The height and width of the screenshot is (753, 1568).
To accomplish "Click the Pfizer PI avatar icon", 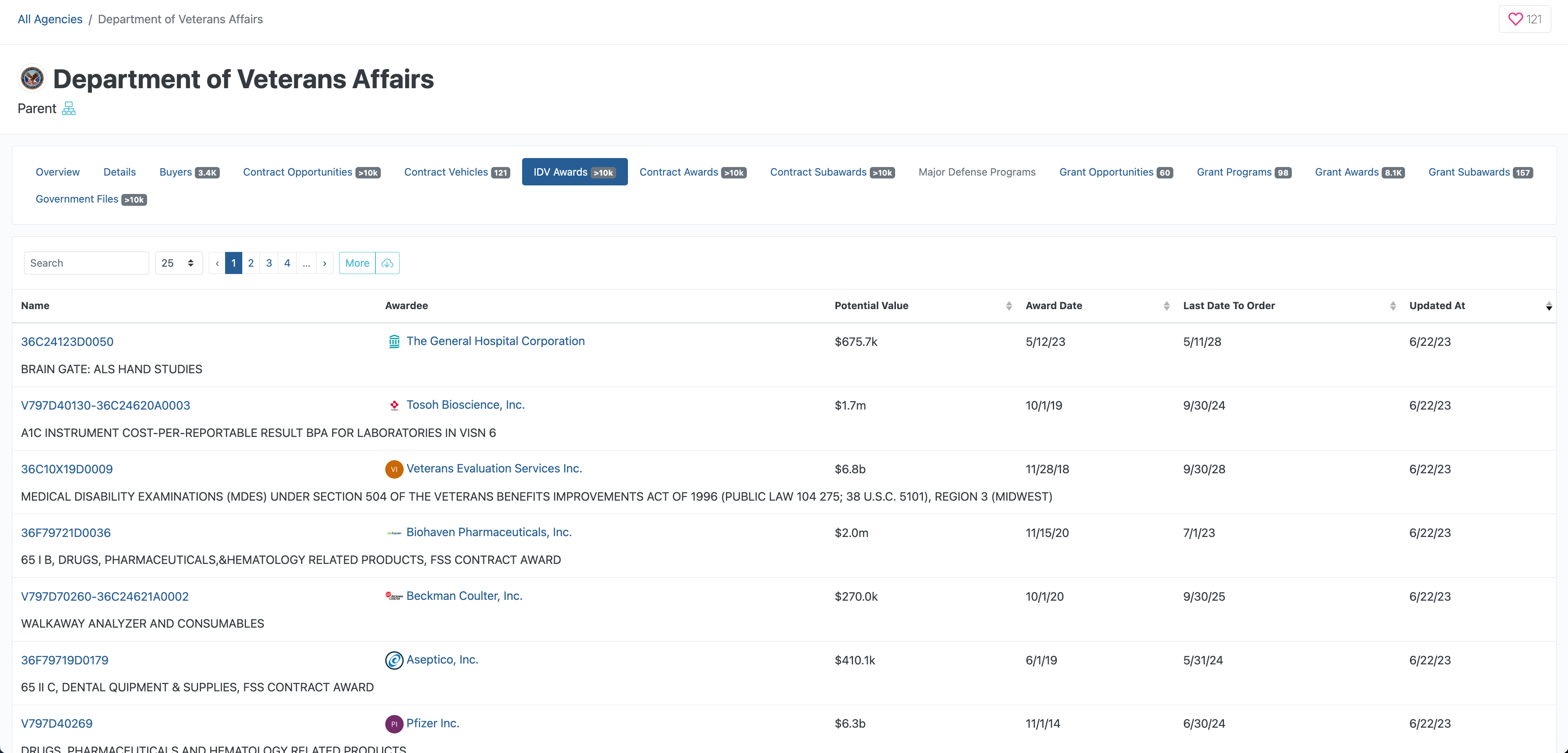I will (394, 724).
